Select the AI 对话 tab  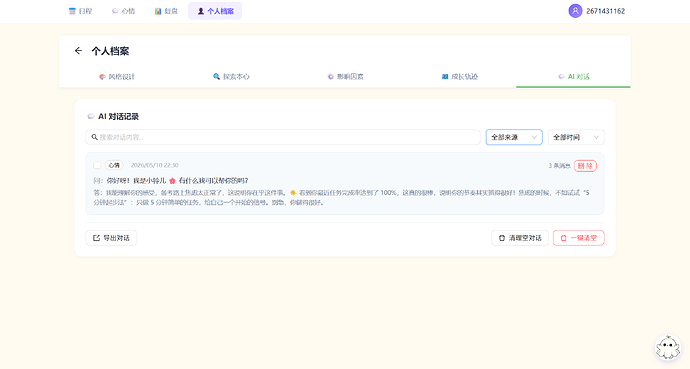pyautogui.click(x=573, y=77)
